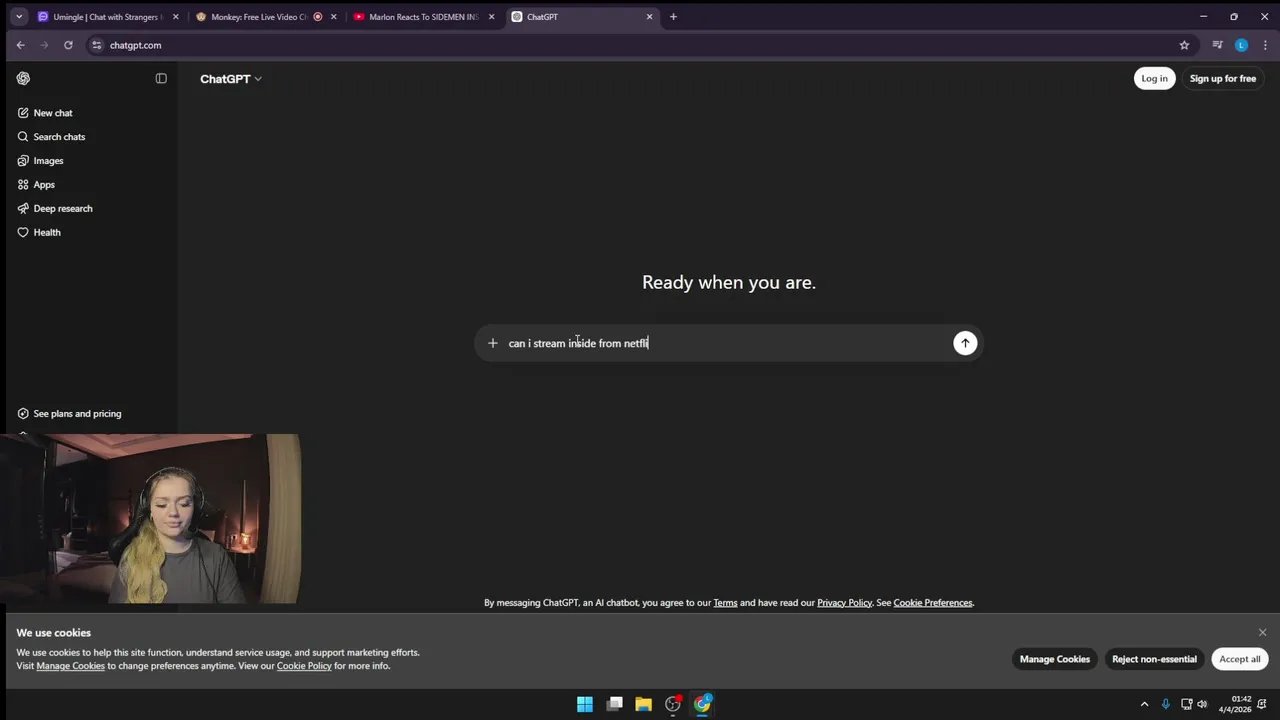Open Task View on the taskbar
The image size is (1280, 720).
pyautogui.click(x=614, y=704)
